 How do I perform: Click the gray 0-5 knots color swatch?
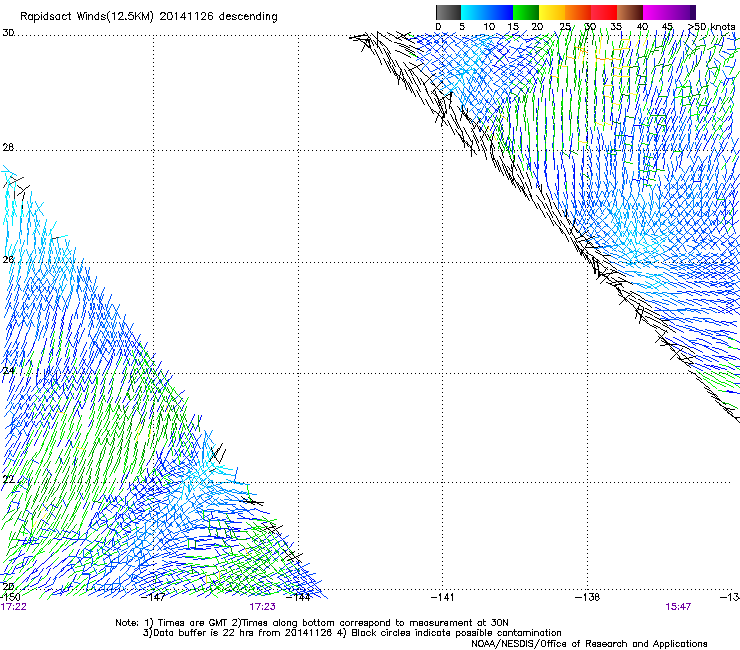[x=448, y=12]
